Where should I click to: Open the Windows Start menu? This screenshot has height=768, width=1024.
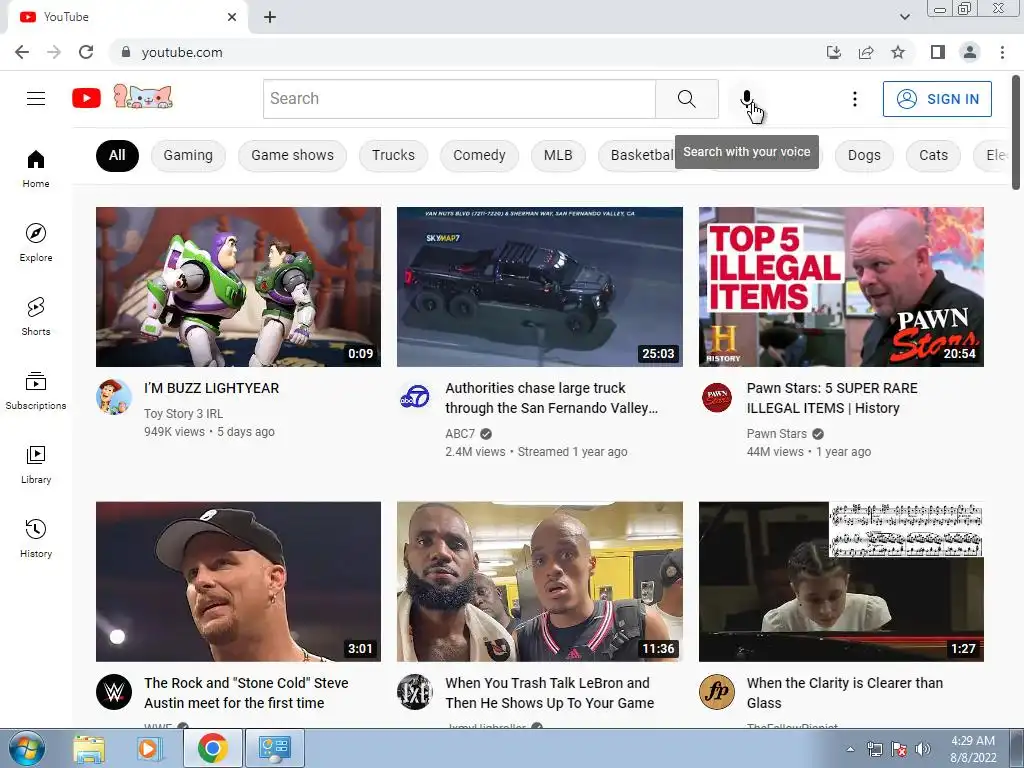(26, 748)
